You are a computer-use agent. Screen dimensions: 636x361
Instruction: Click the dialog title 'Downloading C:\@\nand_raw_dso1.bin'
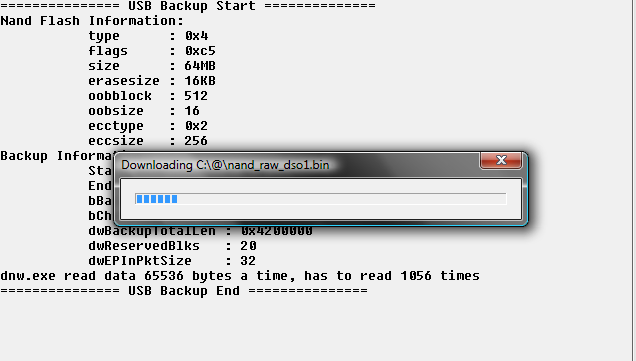pos(225,165)
